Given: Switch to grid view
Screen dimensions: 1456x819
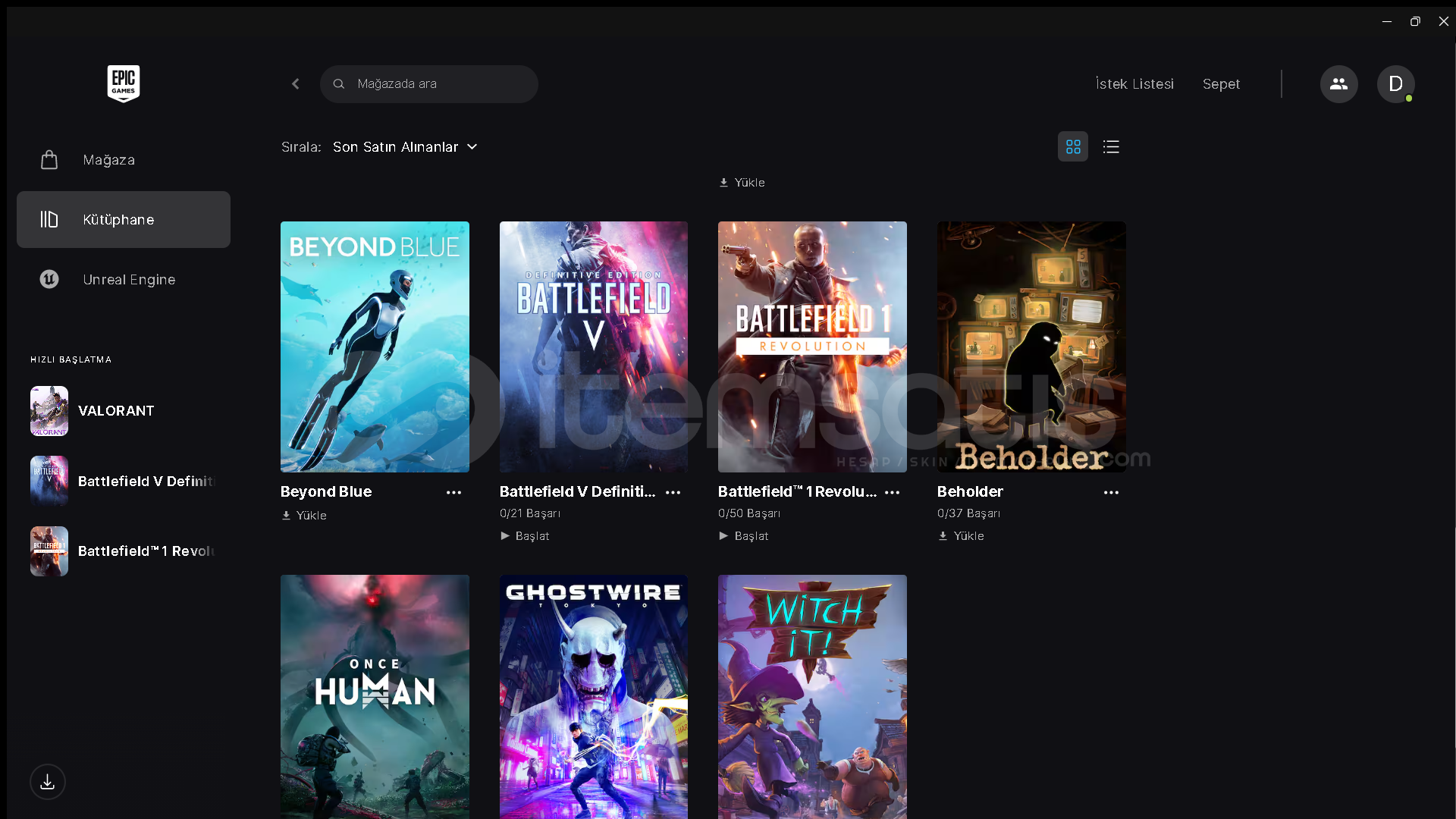Looking at the screenshot, I should coord(1073,146).
